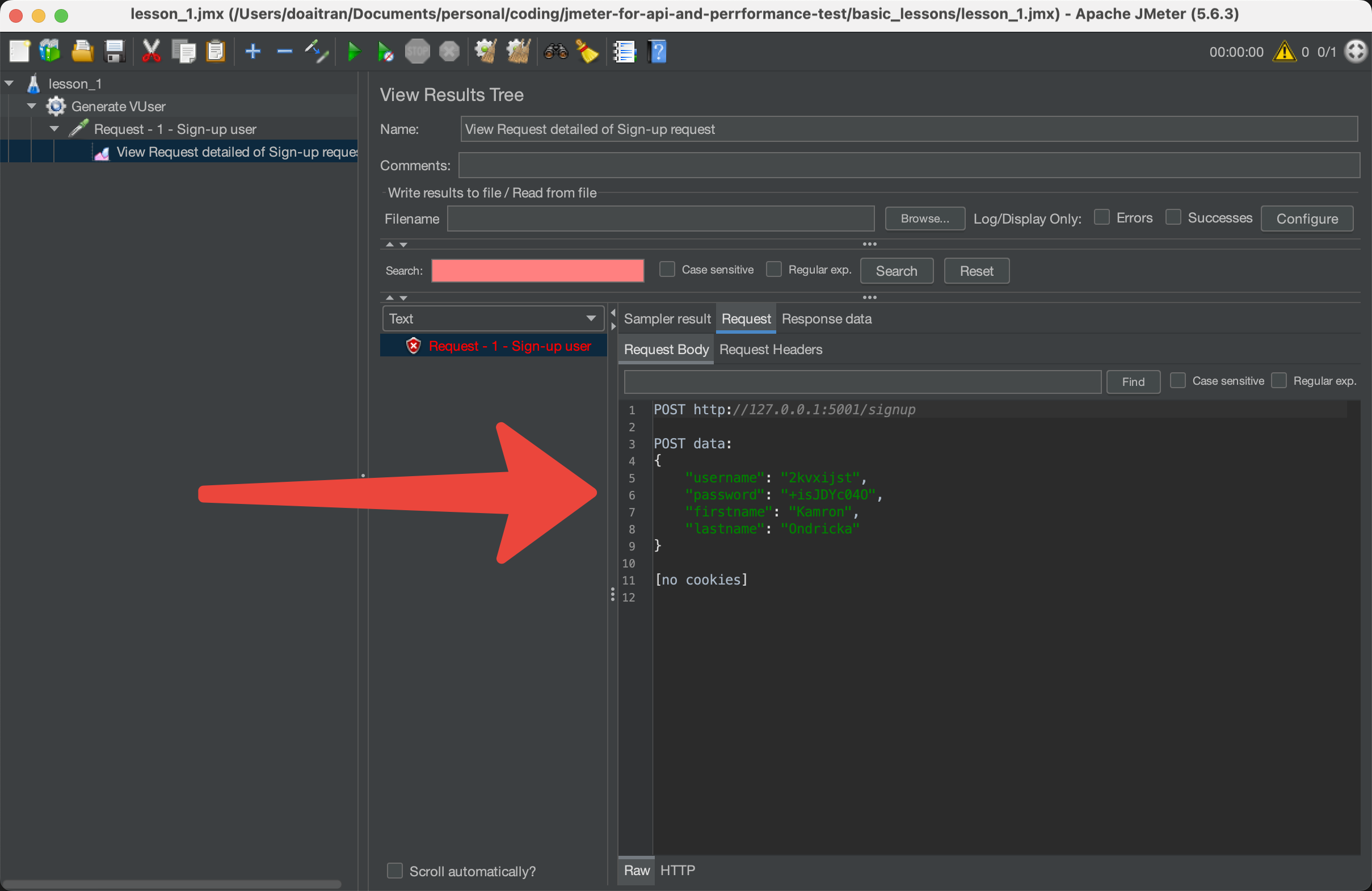Click Start no pauses icon
The height and width of the screenshot is (891, 1372).
[x=385, y=51]
